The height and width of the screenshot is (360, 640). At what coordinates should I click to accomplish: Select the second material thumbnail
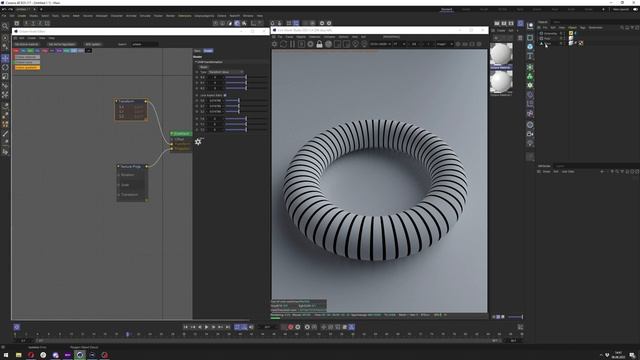click(501, 83)
